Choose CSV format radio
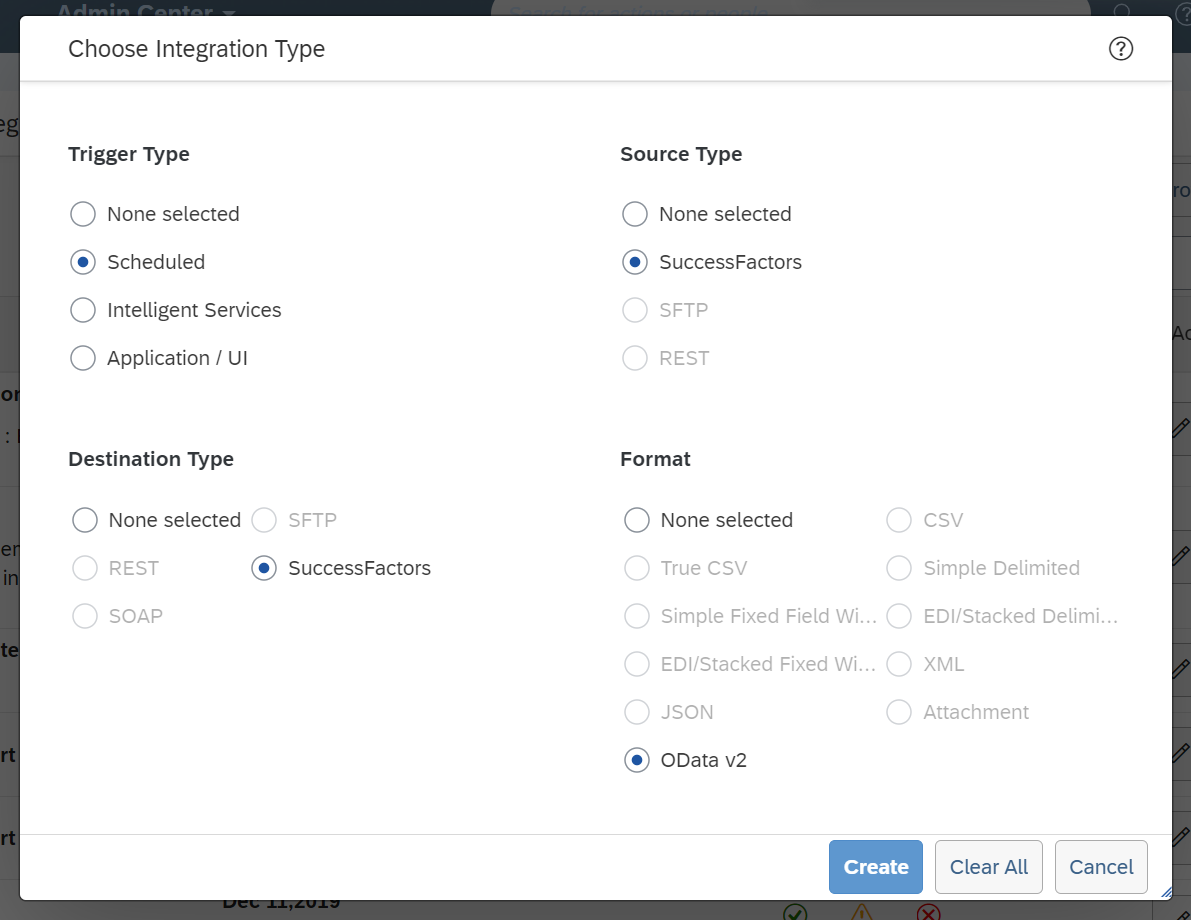Viewport: 1191px width, 920px height. (x=899, y=520)
